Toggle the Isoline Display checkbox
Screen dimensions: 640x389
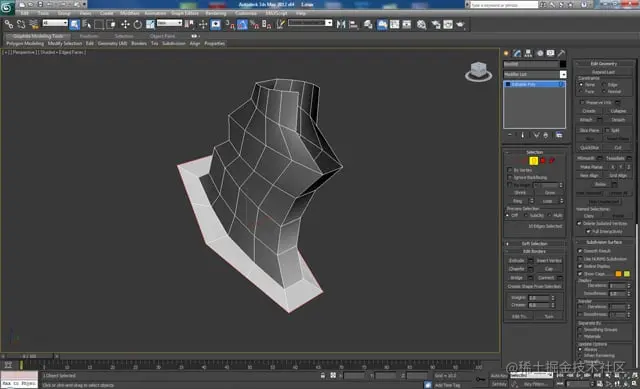point(580,266)
